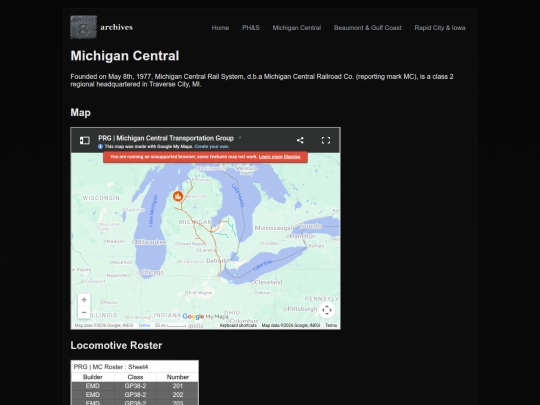Click the EMD builder cell in row 202

tap(93, 395)
